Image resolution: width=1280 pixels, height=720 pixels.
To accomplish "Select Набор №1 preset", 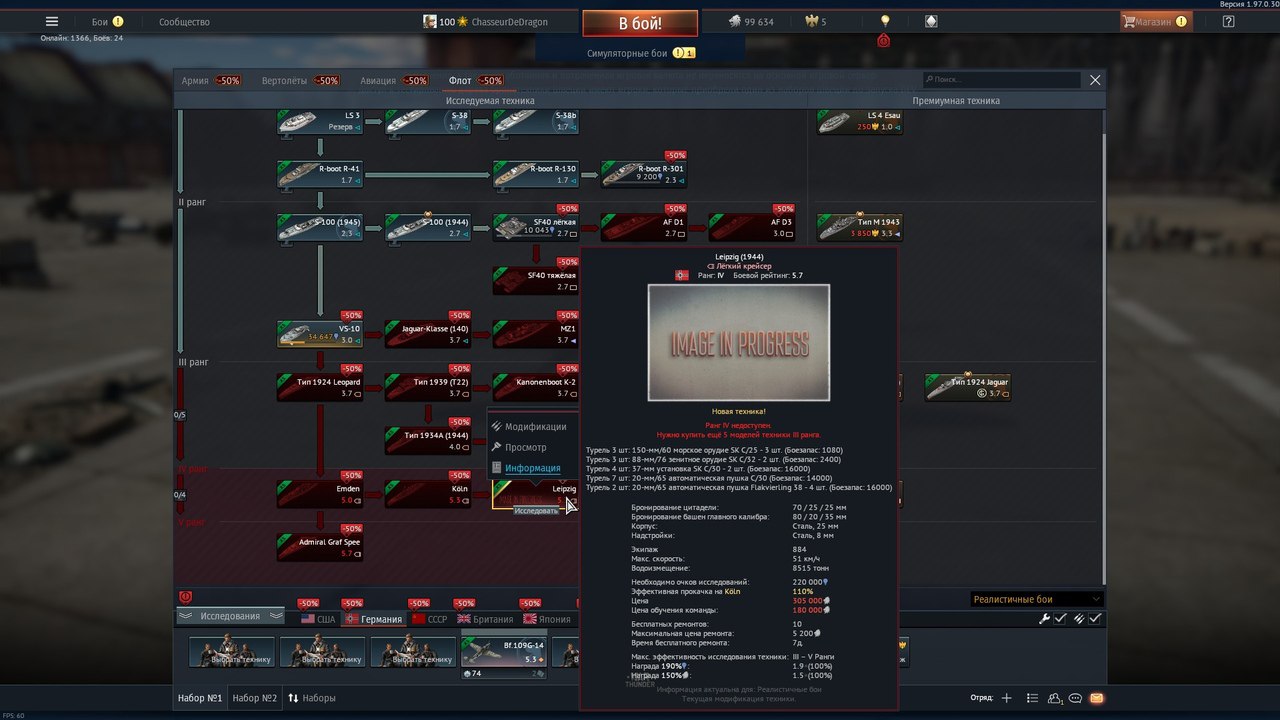I will (200, 698).
